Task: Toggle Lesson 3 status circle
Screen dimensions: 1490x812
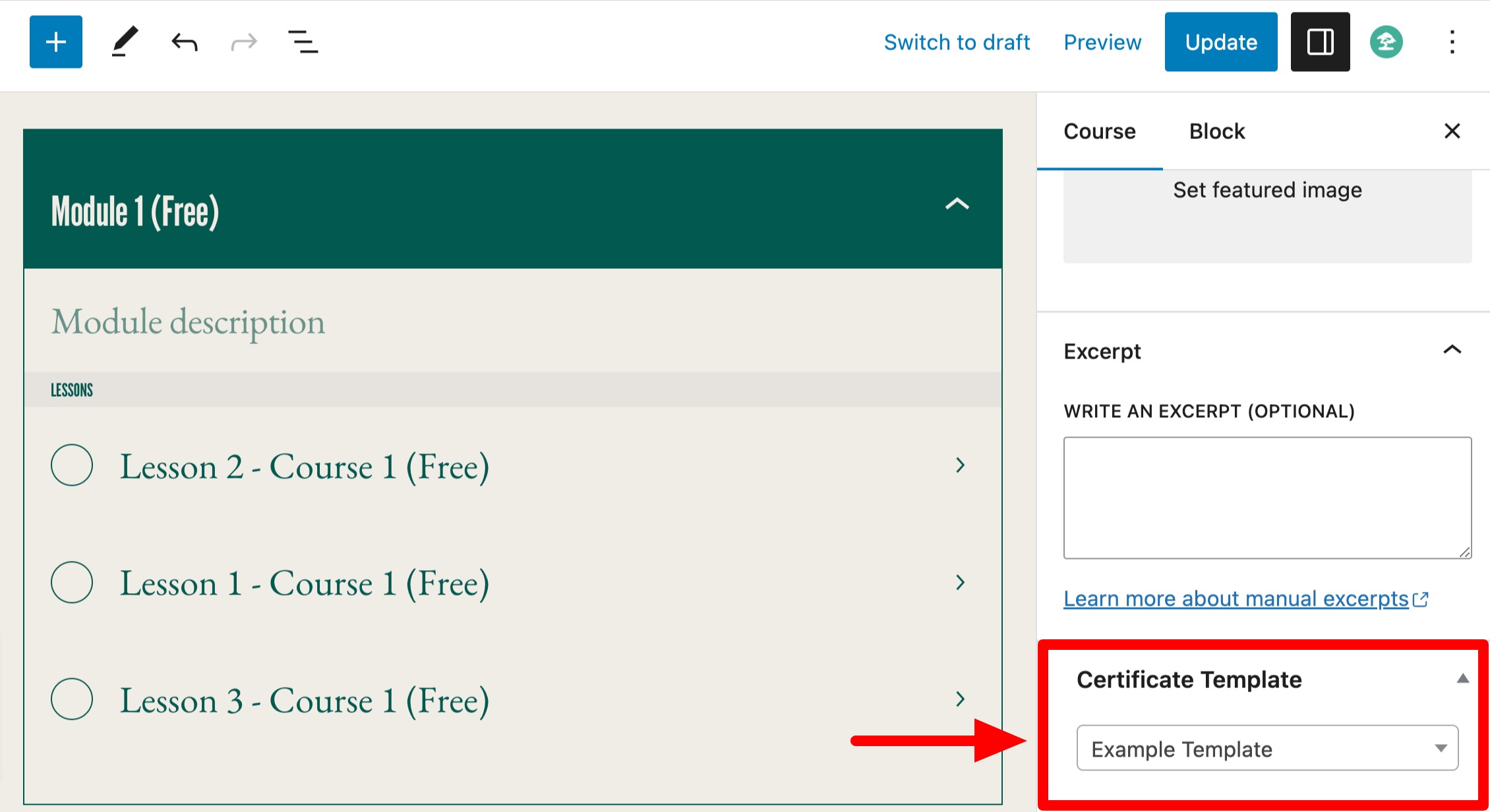Action: [x=72, y=699]
